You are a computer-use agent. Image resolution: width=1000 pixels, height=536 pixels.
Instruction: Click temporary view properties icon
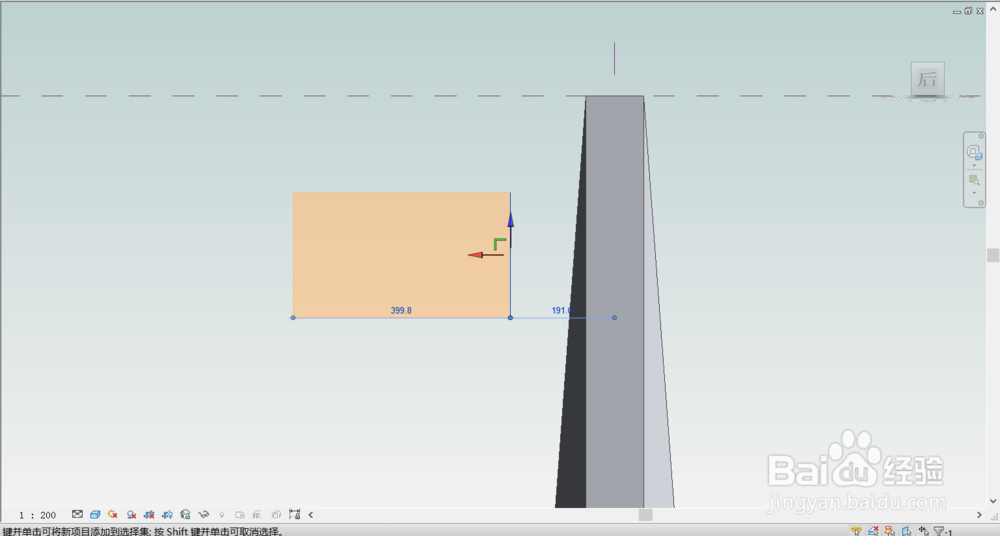tap(240, 514)
